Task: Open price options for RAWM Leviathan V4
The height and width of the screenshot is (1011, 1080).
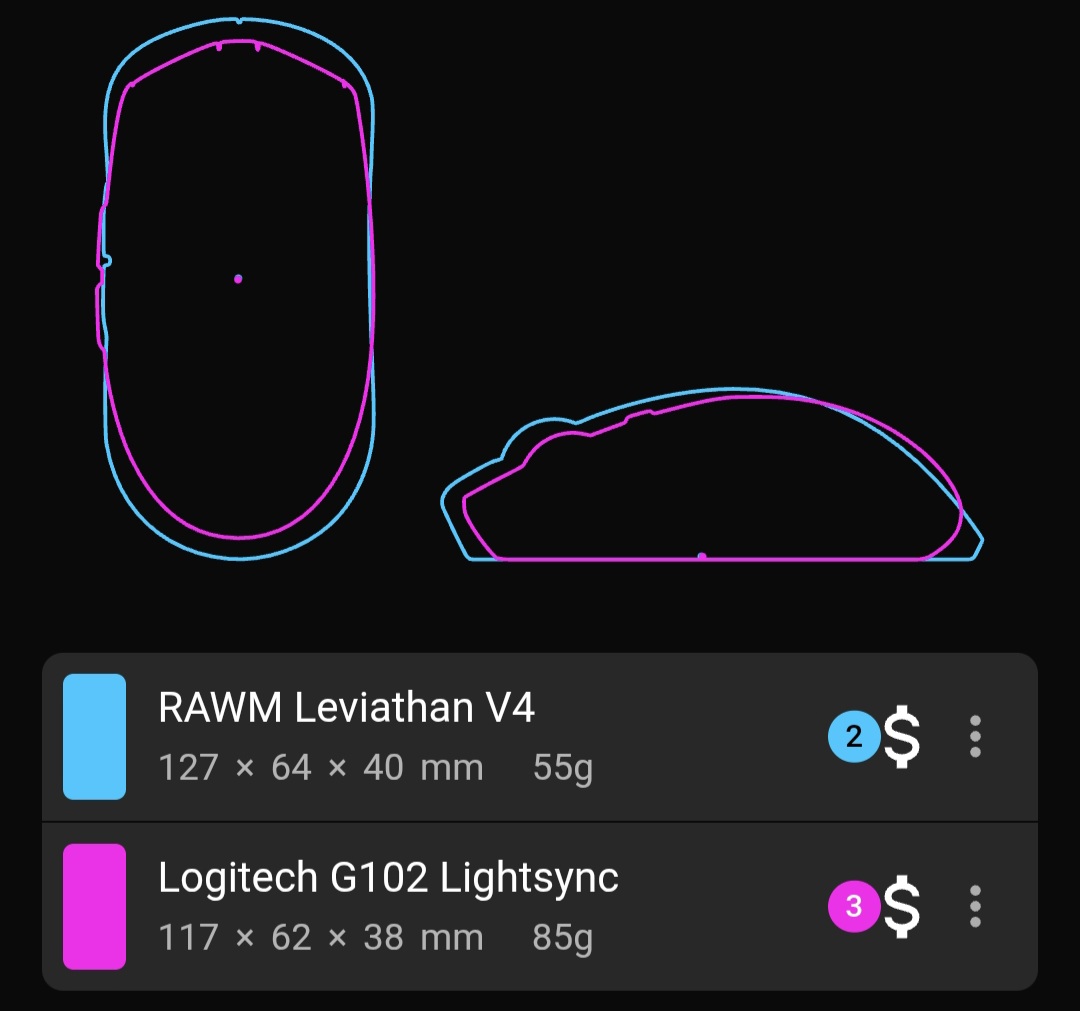Action: (901, 737)
